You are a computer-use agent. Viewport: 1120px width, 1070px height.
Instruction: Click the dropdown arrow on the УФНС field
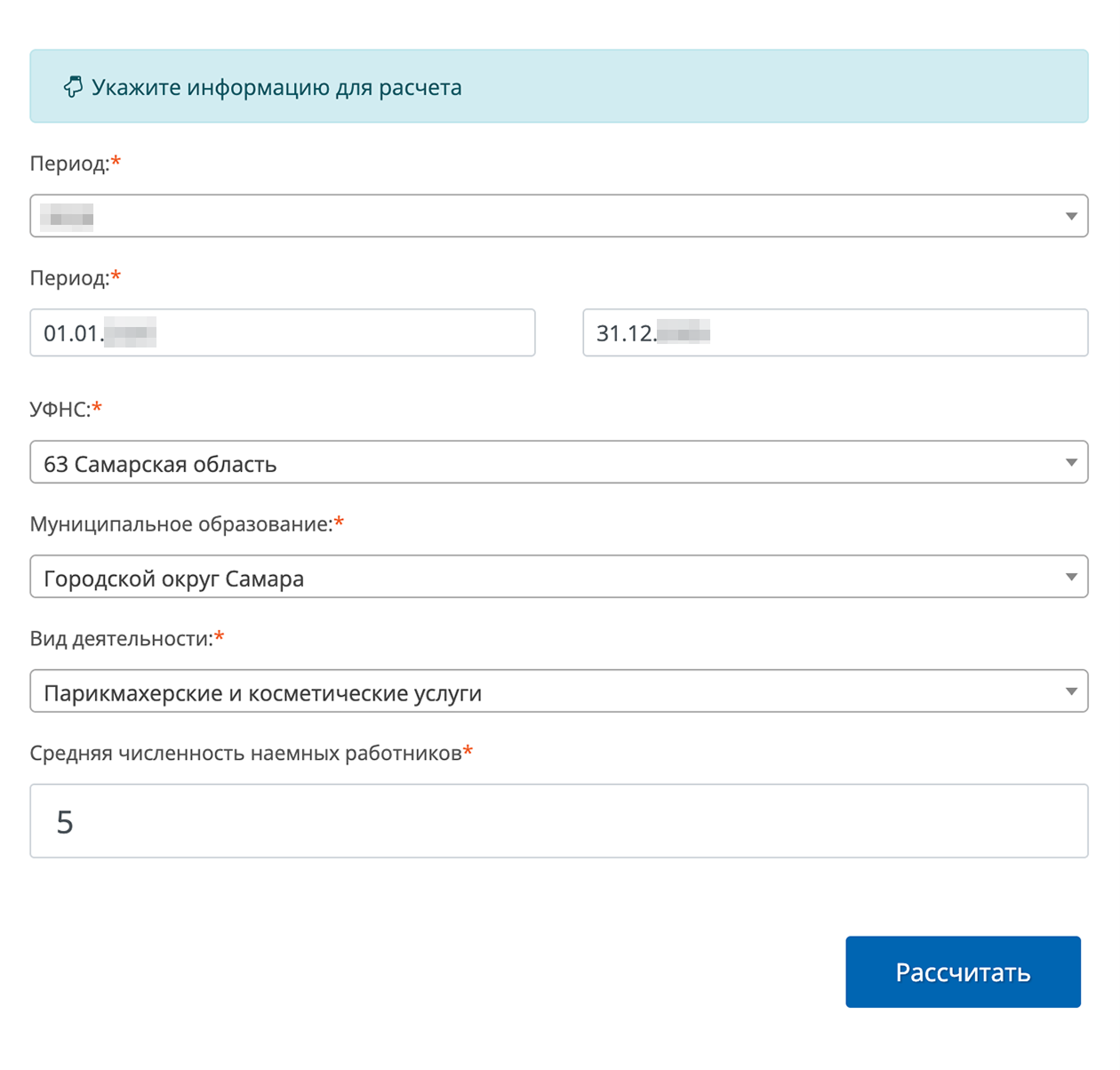point(1071,462)
